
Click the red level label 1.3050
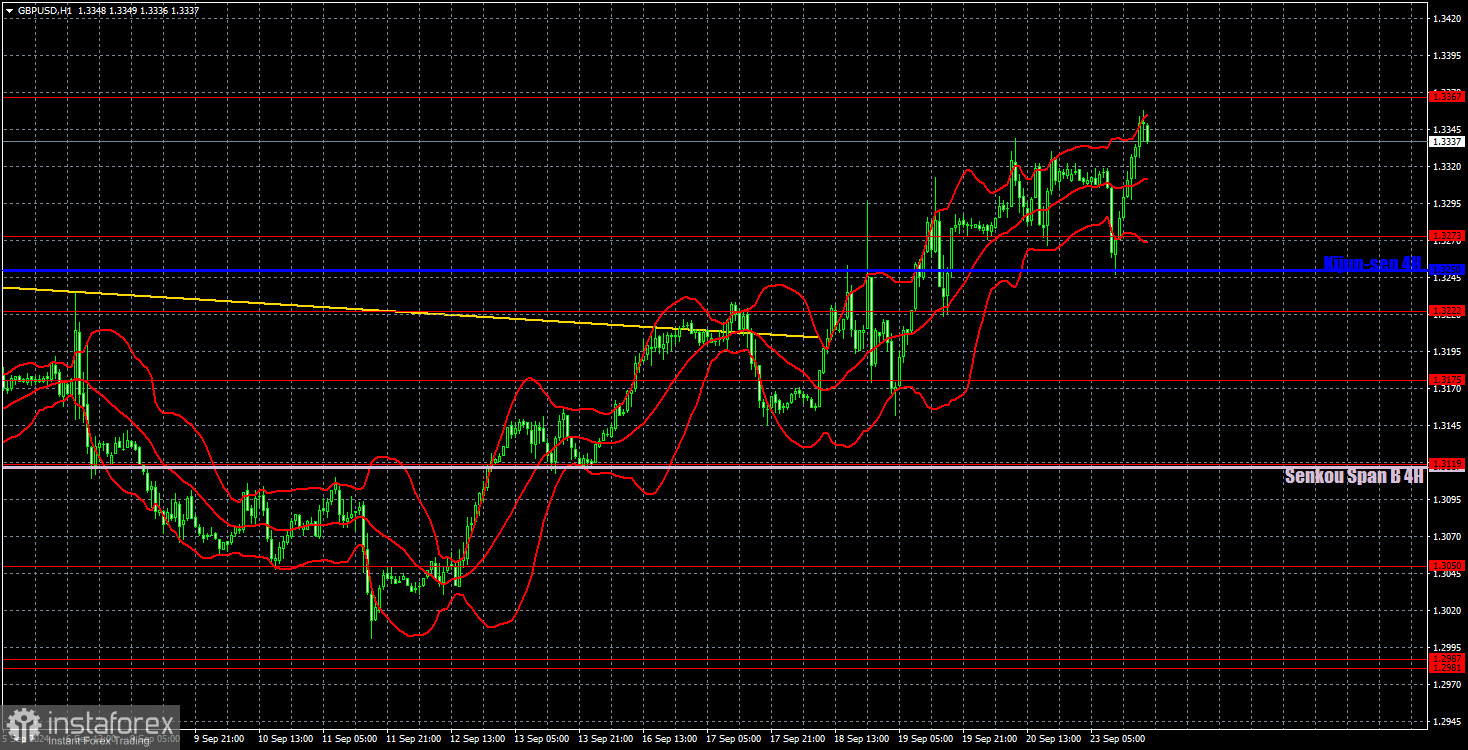[1447, 566]
